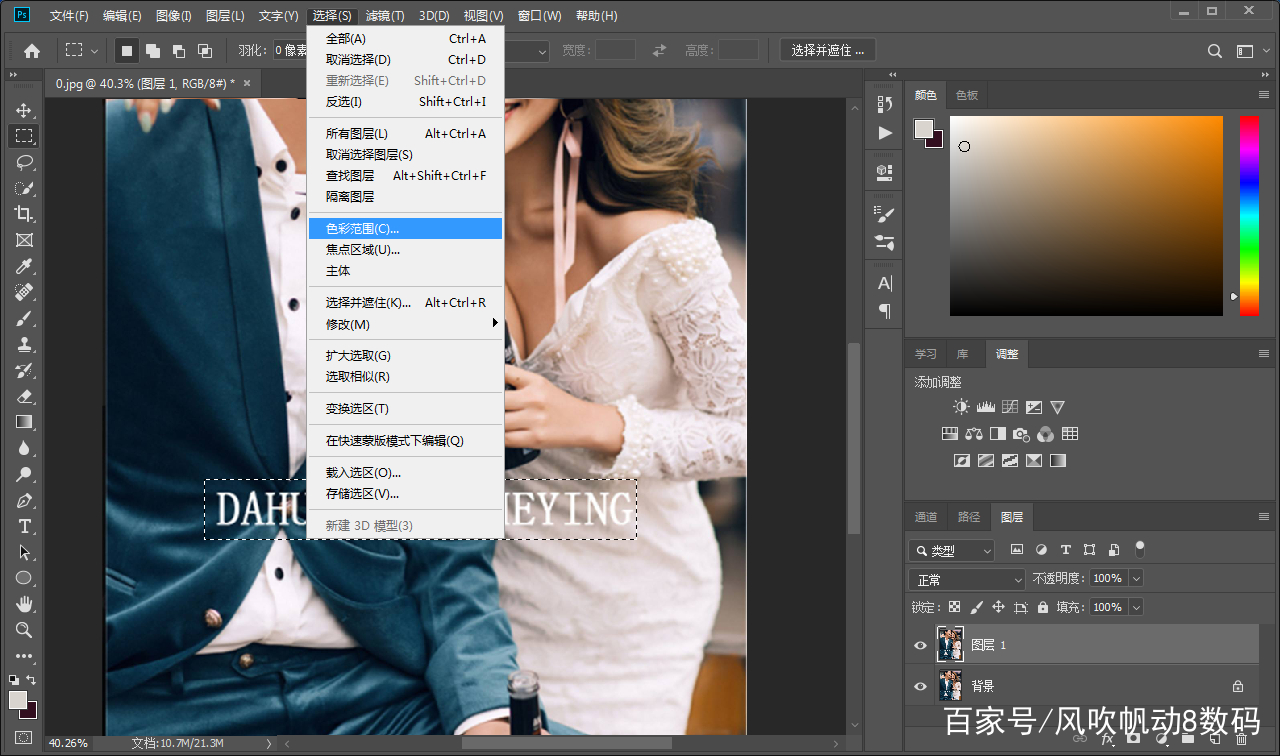1280x756 pixels.
Task: Hide the 图层 1 layer visibility
Action: coord(920,645)
